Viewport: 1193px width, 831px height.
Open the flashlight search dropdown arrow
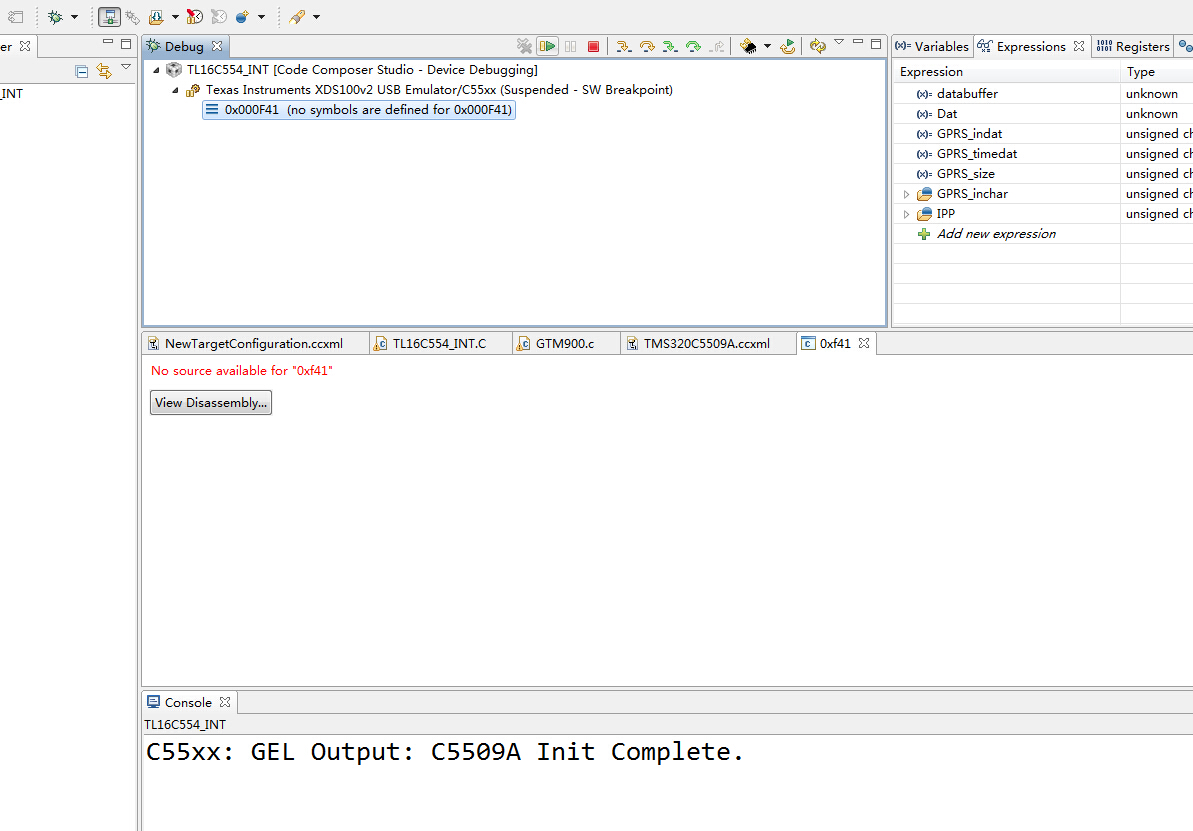317,17
